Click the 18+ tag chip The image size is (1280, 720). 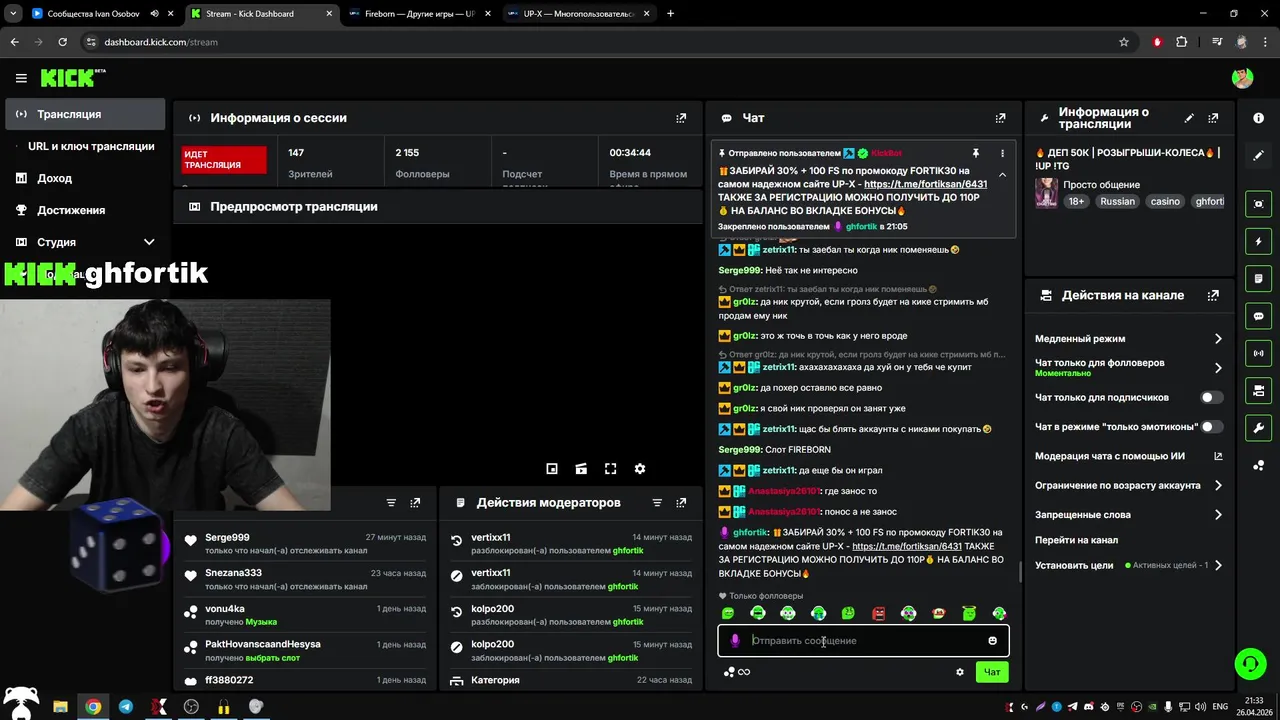click(1076, 201)
